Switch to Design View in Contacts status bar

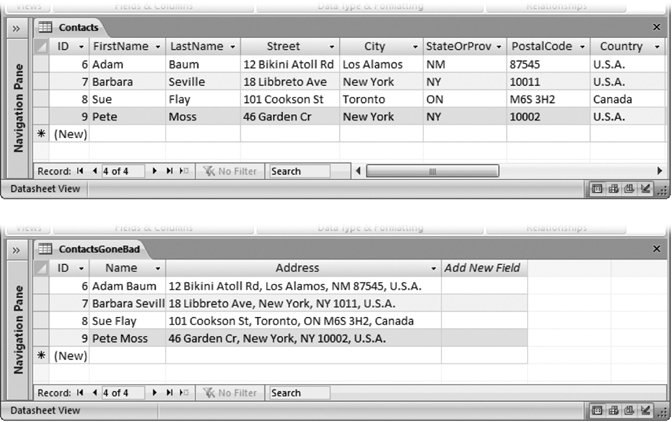pos(645,187)
